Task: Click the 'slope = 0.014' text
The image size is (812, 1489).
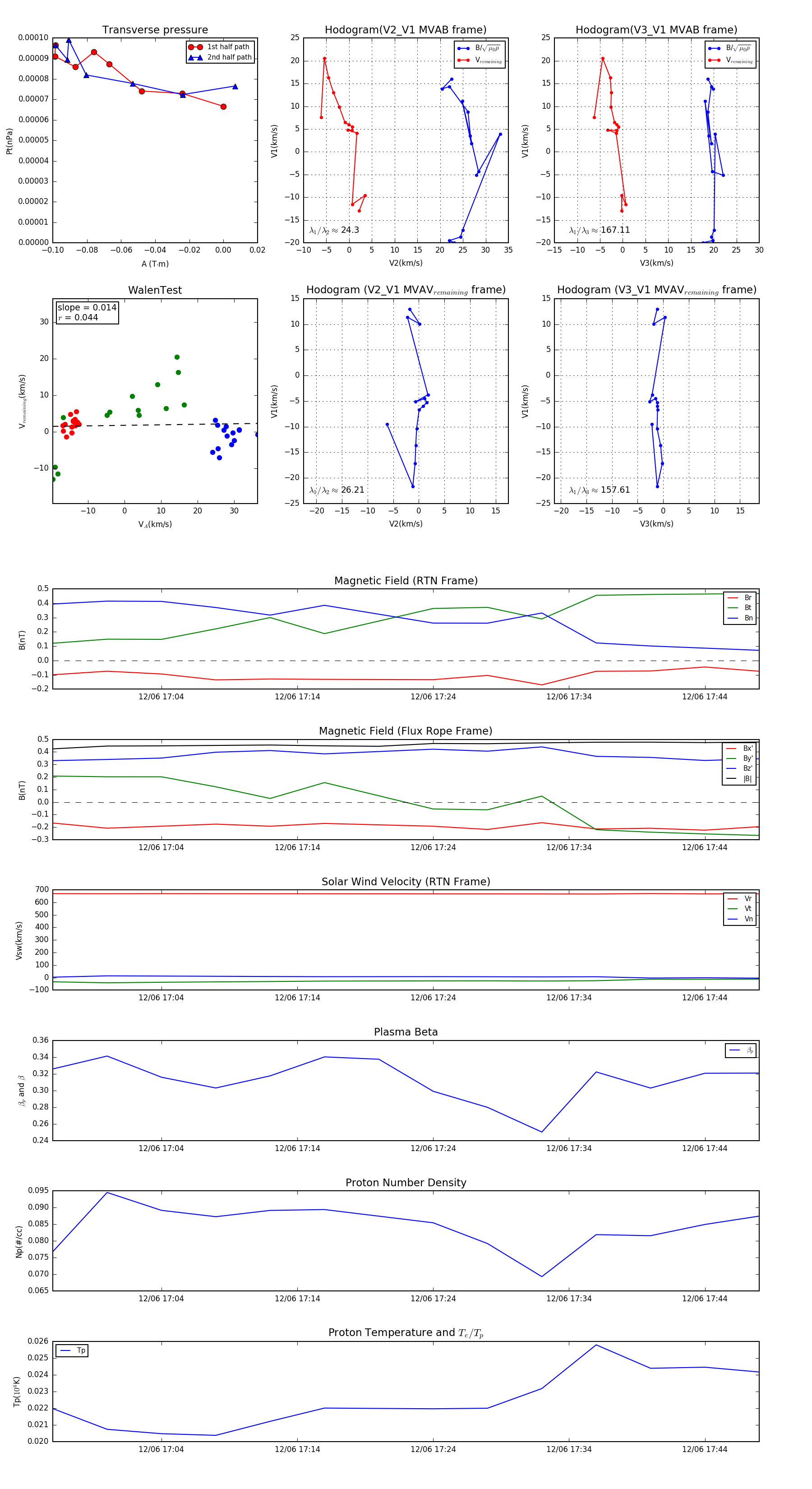Action: 87,308
